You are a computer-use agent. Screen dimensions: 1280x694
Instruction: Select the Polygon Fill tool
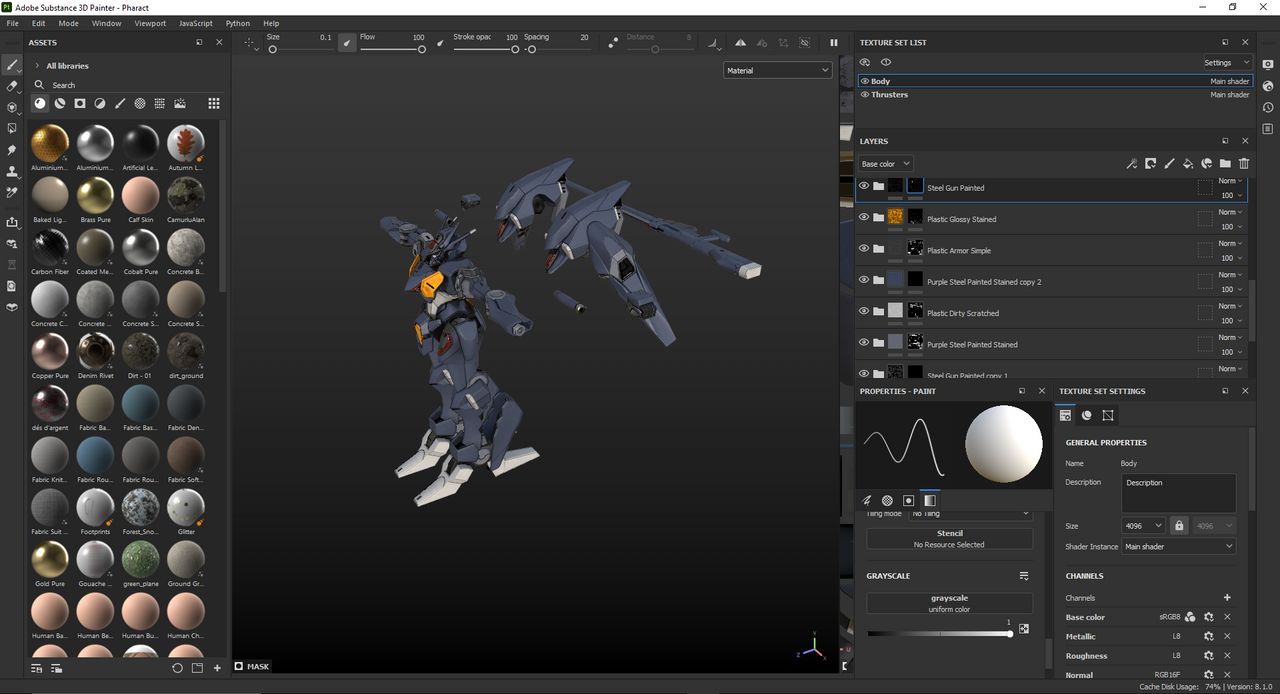click(12, 128)
